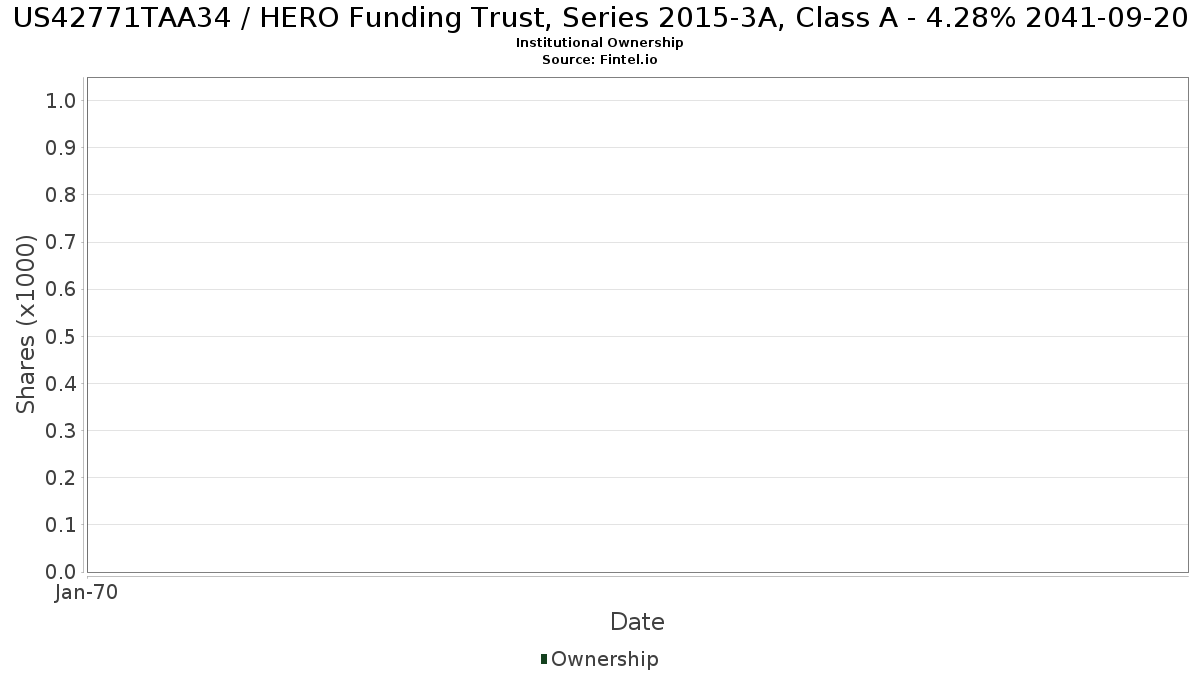Click the 0.4 y-axis label

(x=61, y=384)
